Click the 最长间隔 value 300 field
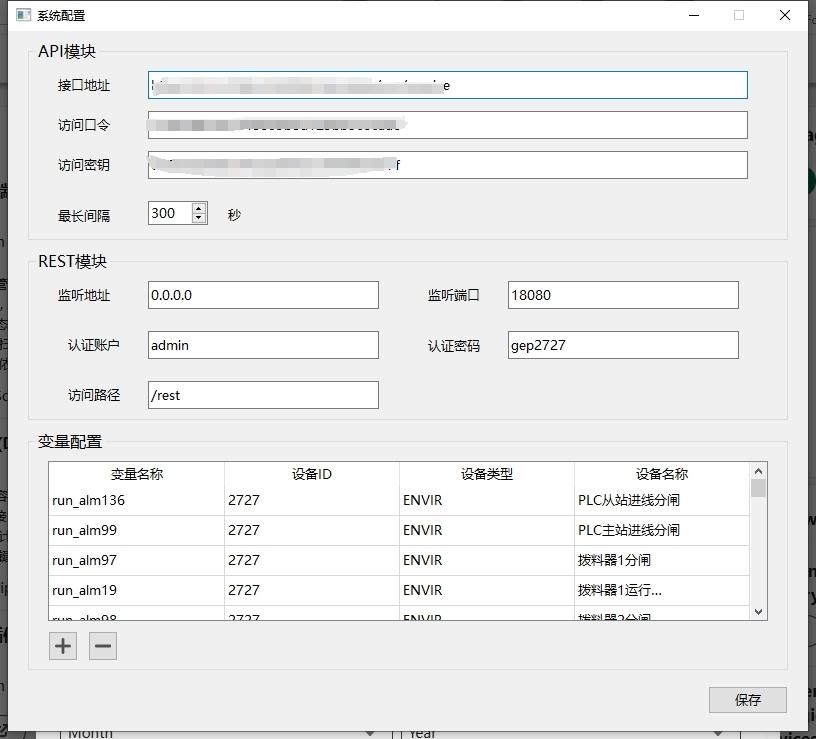The width and height of the screenshot is (816, 739). pos(170,213)
